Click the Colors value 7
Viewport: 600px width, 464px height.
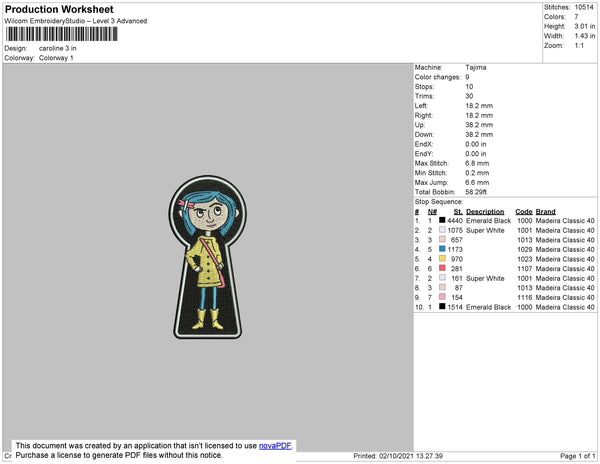click(576, 17)
